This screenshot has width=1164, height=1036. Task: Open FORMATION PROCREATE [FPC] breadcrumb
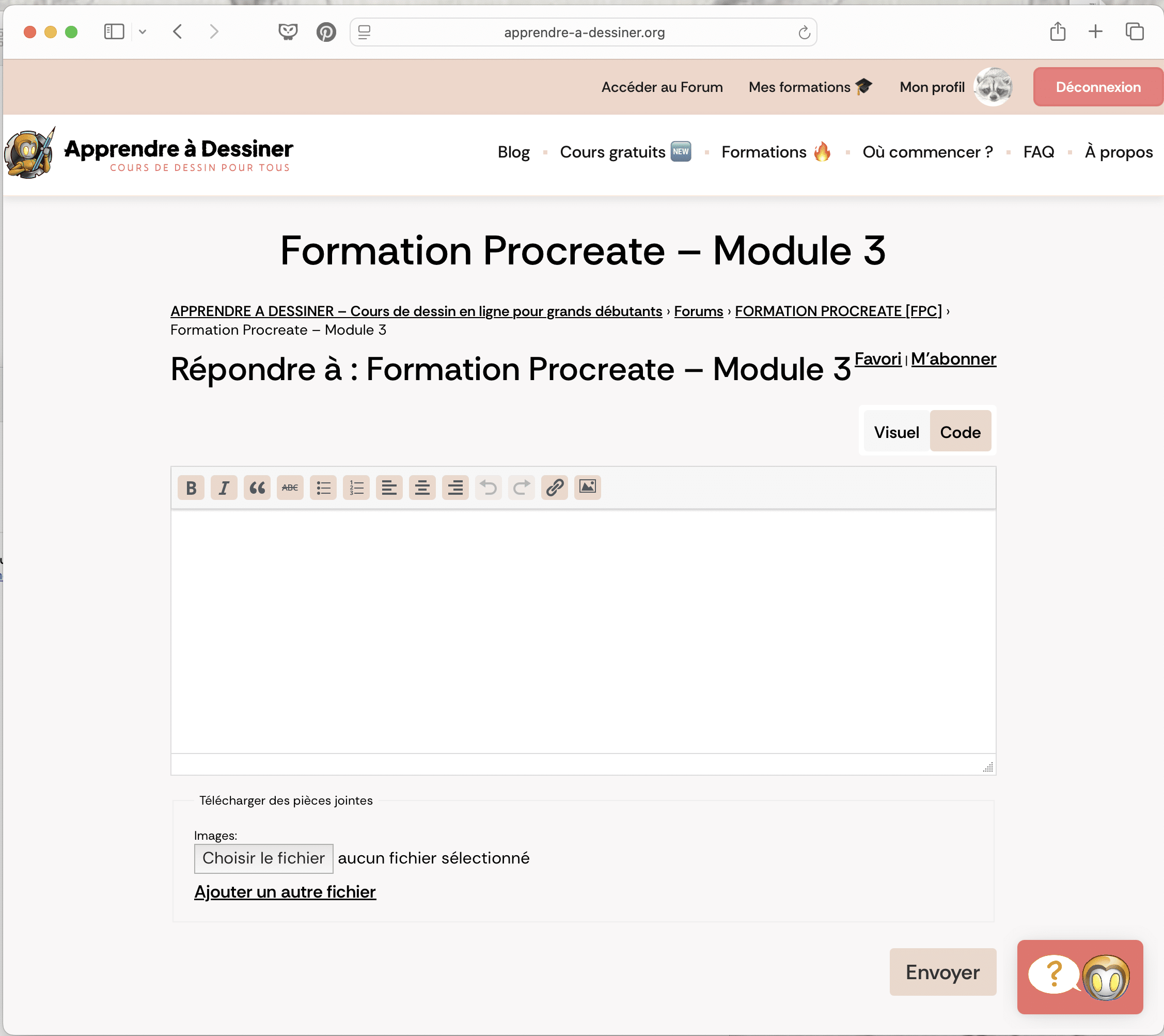(838, 311)
